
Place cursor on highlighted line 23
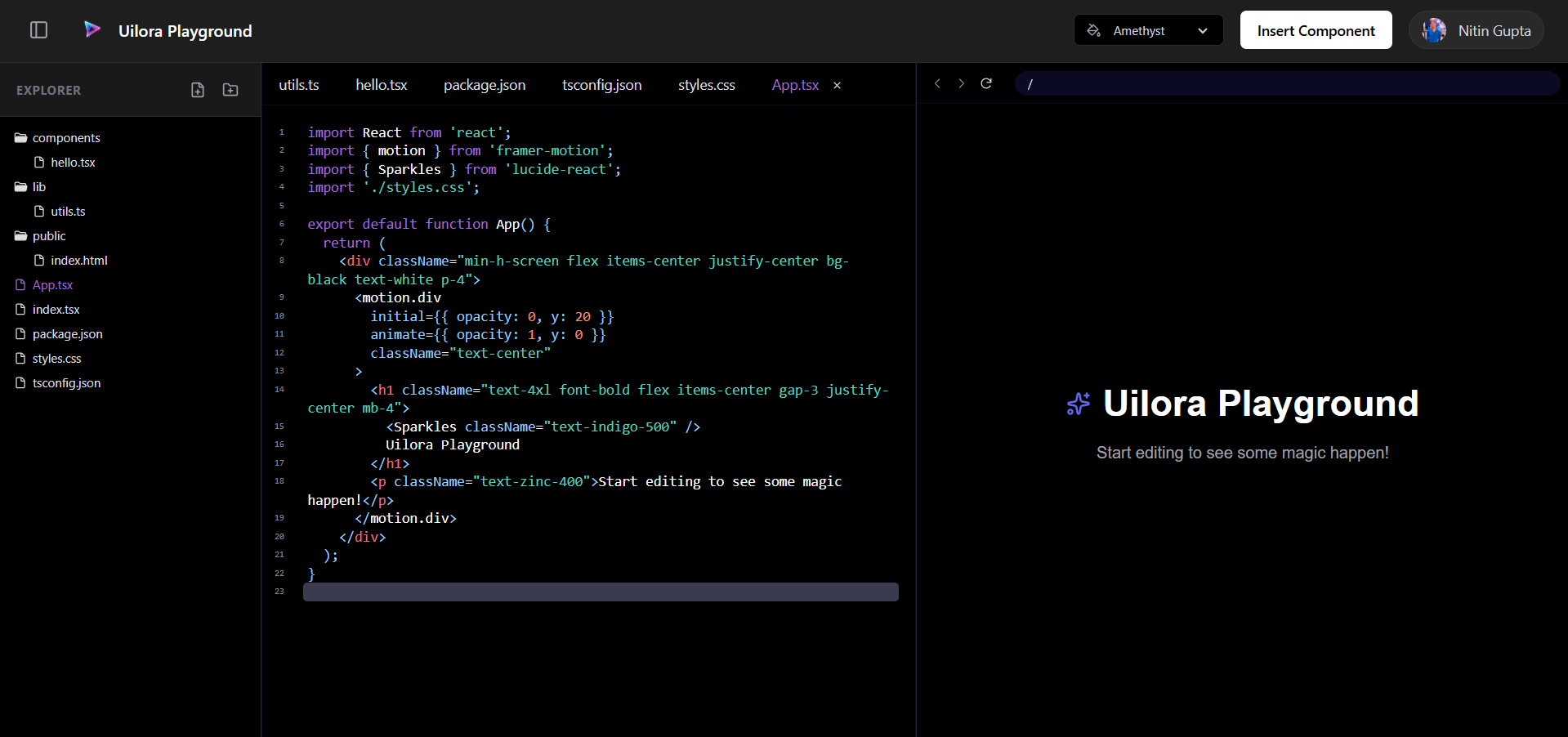coord(601,592)
